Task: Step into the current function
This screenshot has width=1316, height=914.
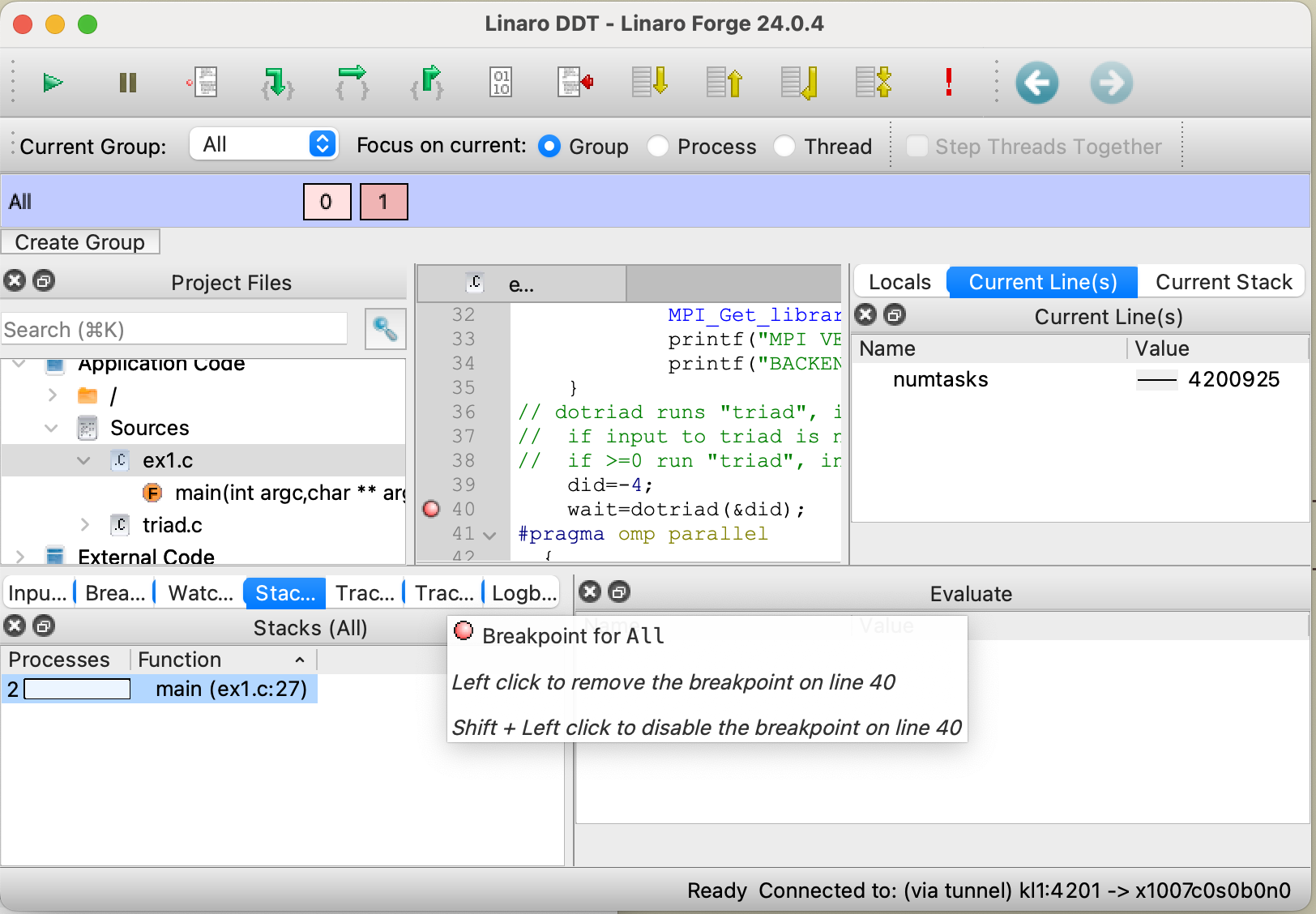Action: [276, 82]
